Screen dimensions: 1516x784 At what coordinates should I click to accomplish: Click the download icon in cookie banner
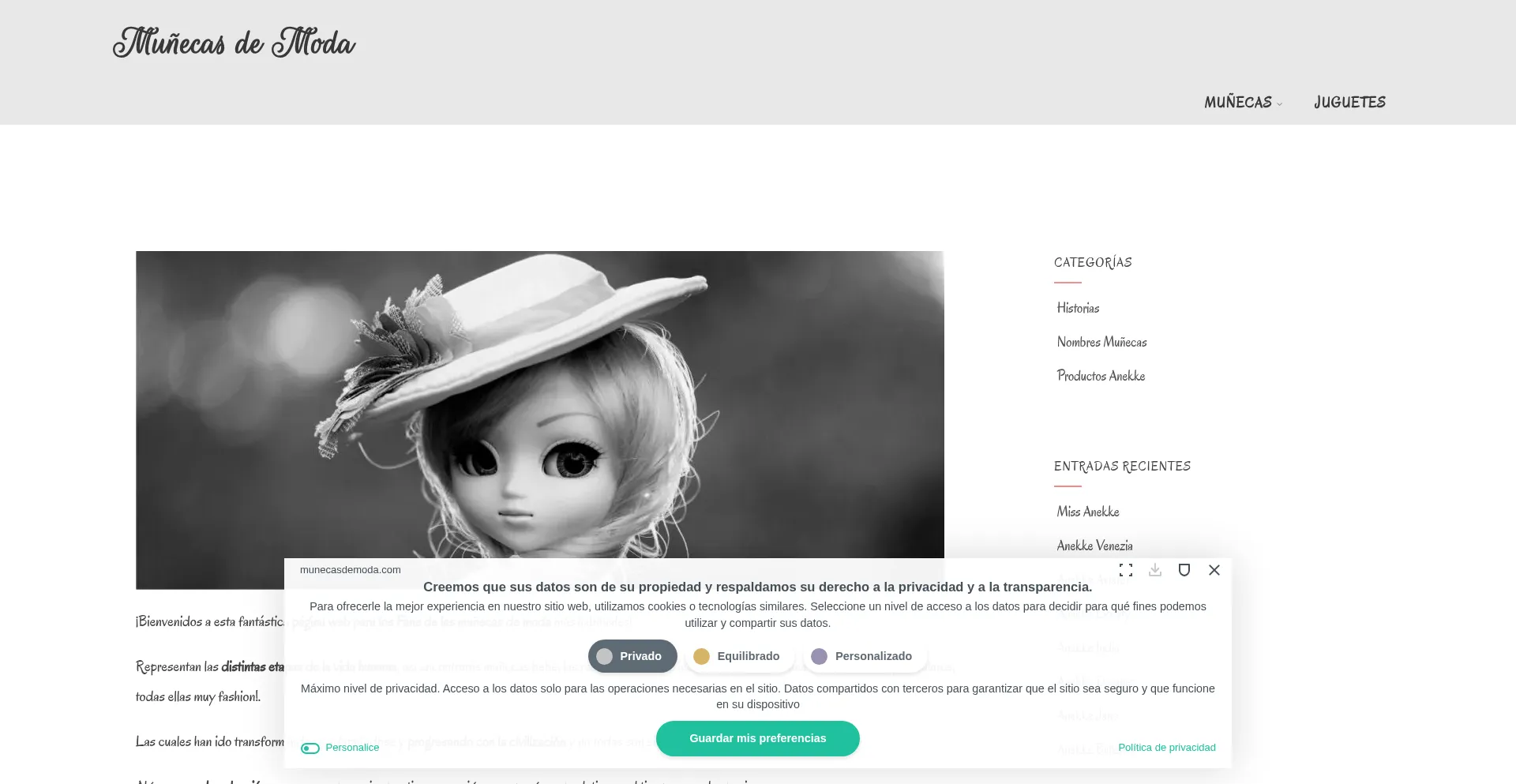pos(1155,570)
